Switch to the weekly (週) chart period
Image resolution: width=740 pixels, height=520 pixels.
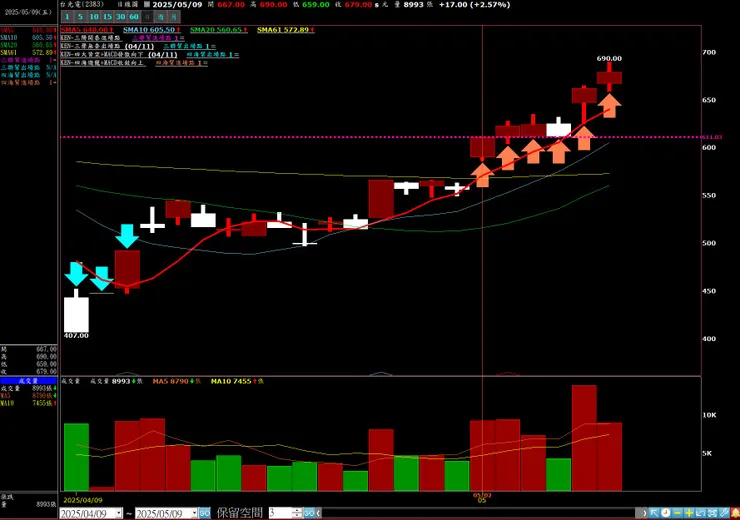tap(161, 17)
